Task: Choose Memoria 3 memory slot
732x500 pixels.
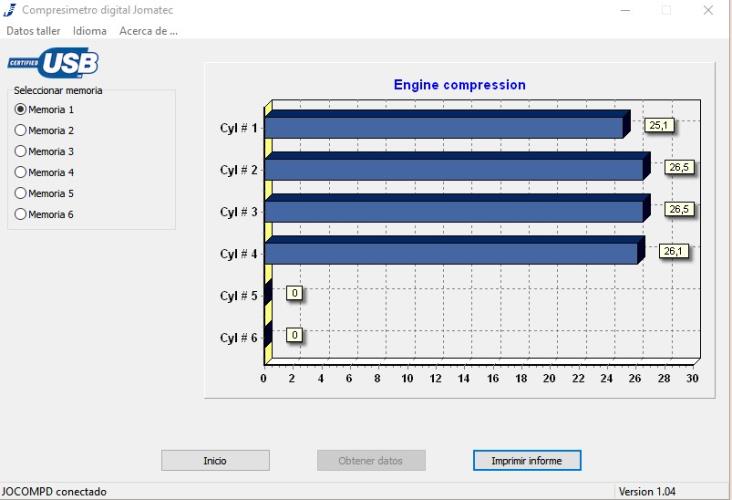Action: (20, 151)
